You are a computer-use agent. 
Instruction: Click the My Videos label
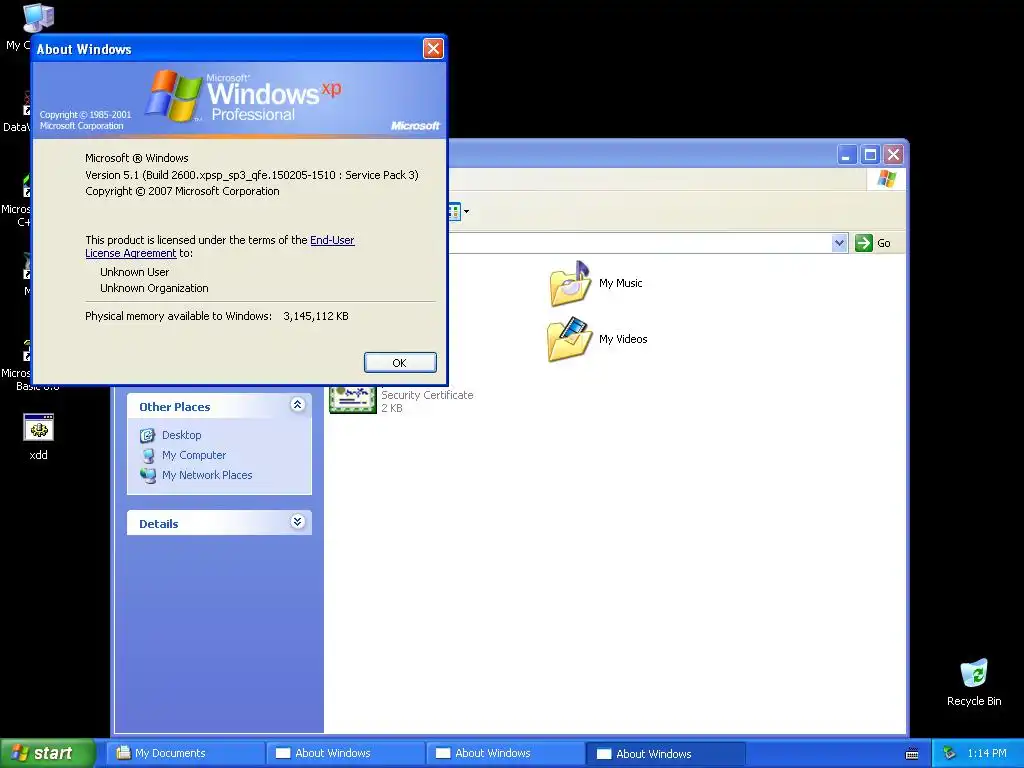(623, 339)
